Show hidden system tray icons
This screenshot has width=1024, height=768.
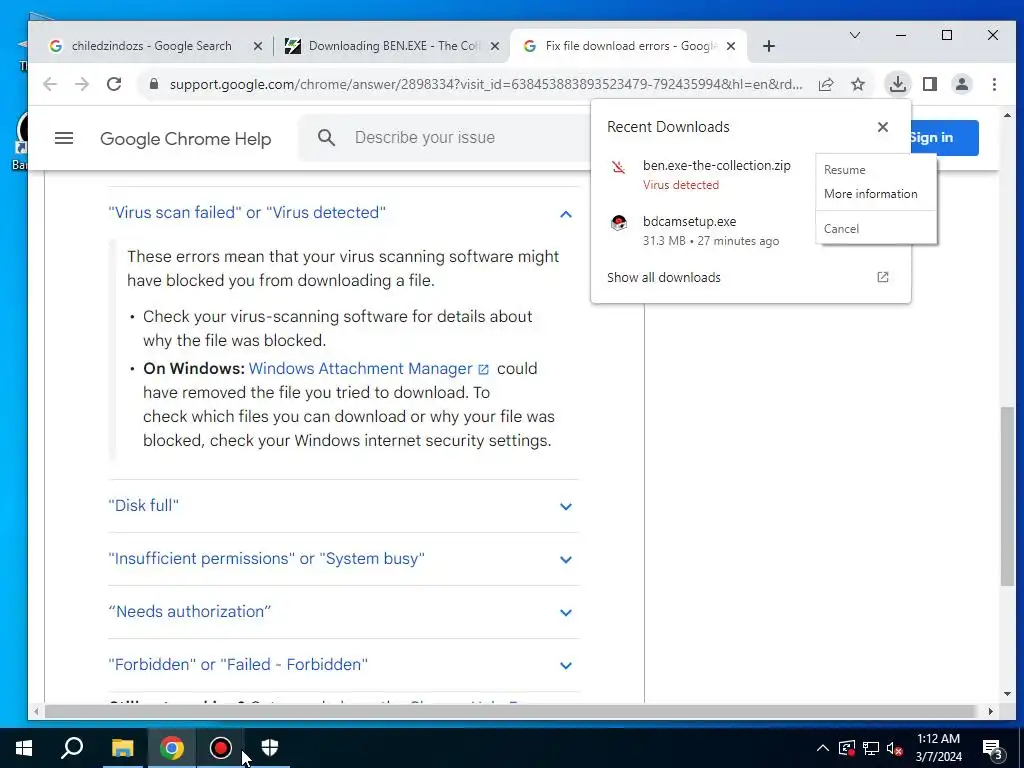[823, 748]
